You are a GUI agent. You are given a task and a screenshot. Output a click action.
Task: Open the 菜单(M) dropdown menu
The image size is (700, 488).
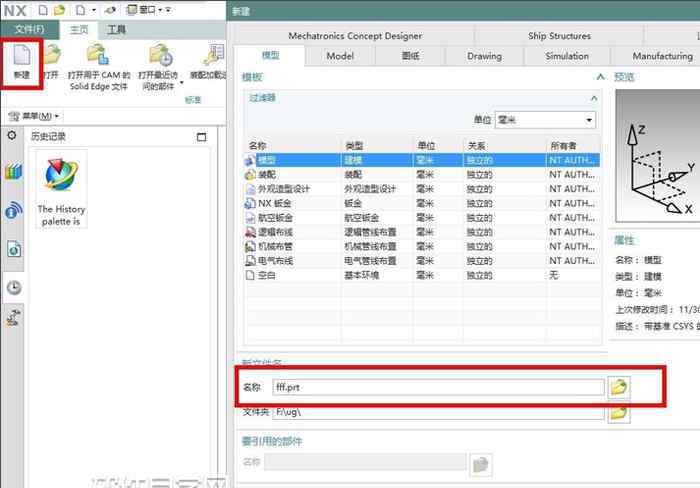coord(34,116)
